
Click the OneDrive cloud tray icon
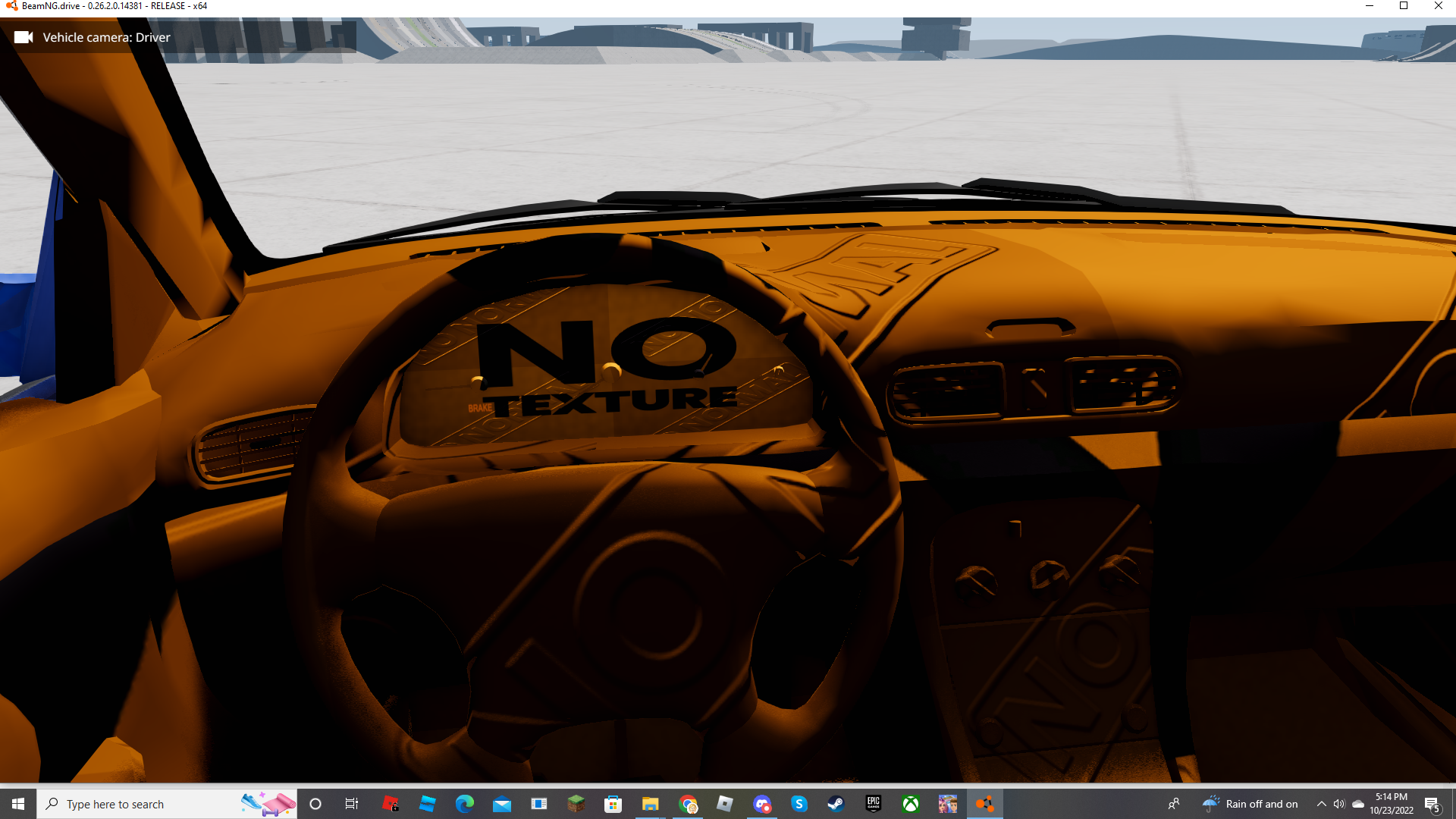click(1358, 804)
